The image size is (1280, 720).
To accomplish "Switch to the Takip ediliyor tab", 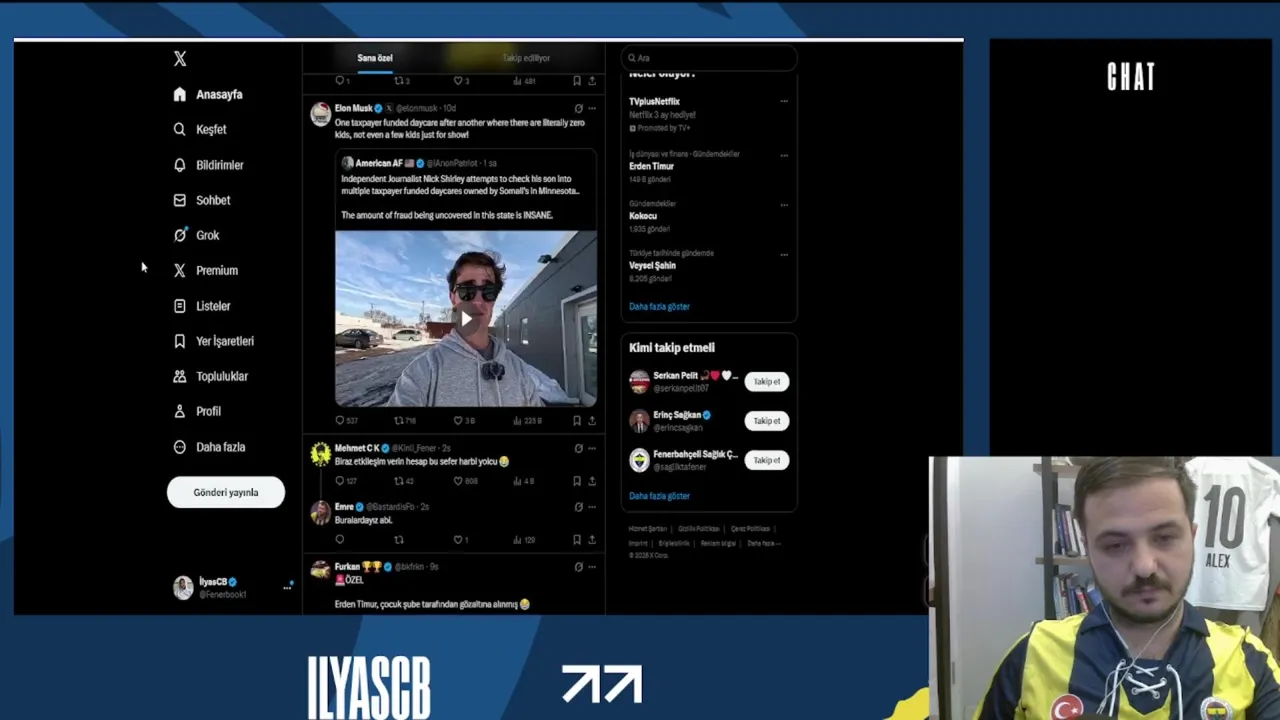I will click(x=526, y=58).
